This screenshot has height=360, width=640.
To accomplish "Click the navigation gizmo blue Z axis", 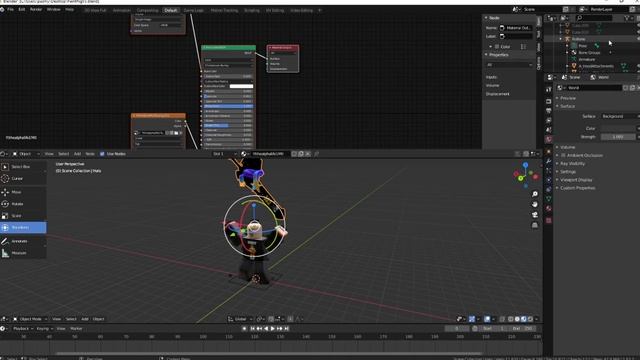I will [525, 165].
